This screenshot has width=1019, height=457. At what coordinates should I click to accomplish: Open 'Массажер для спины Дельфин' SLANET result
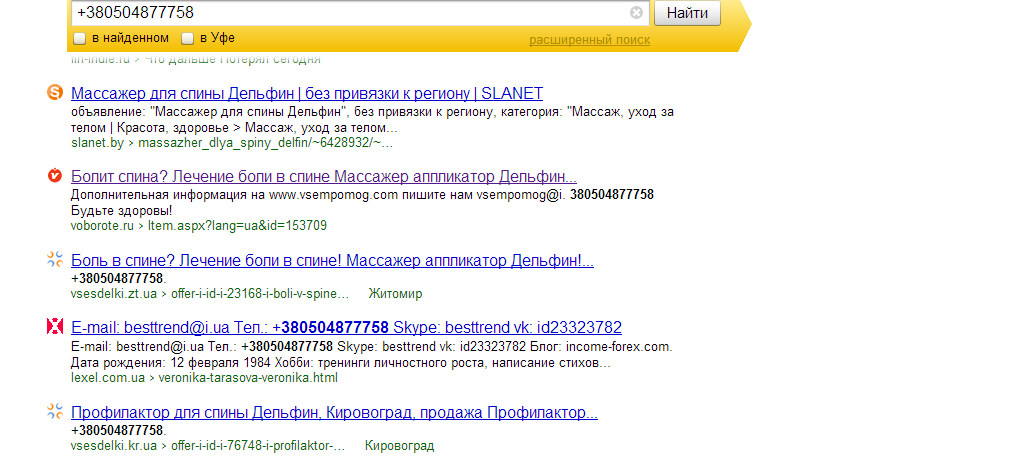307,93
